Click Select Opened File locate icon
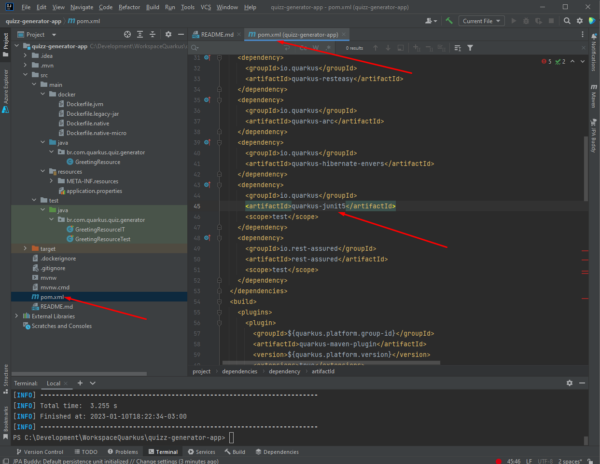Image resolution: width=600 pixels, height=464 pixels. (127, 34)
